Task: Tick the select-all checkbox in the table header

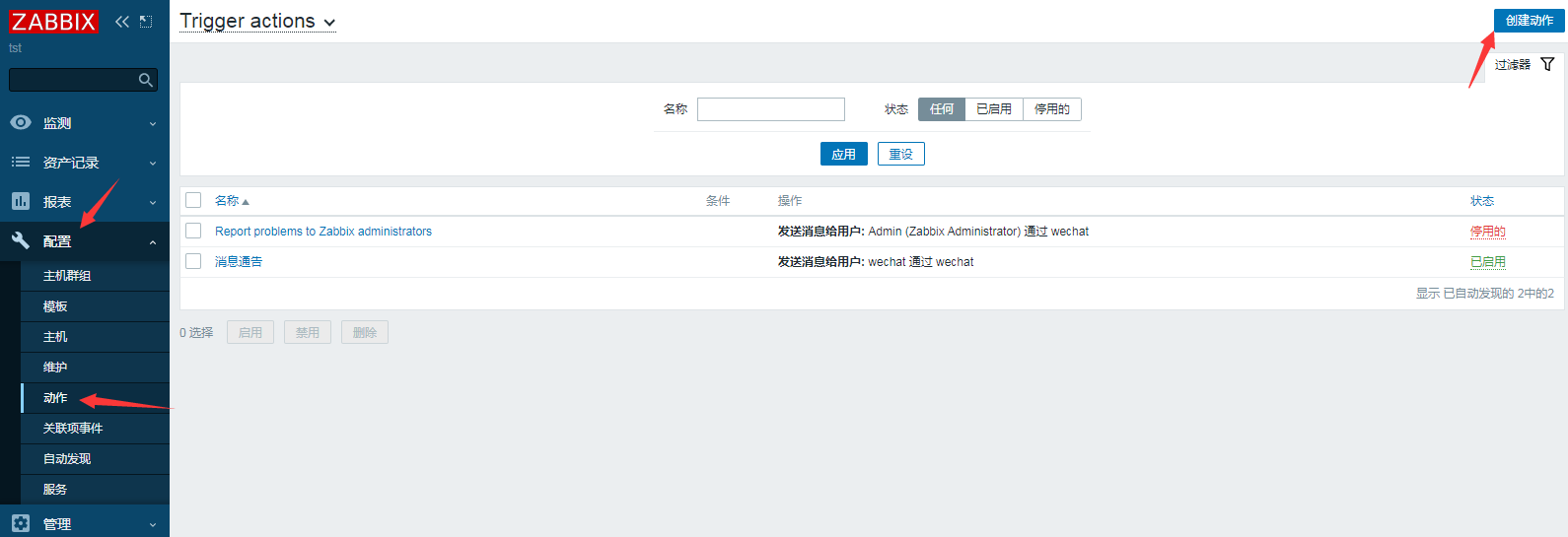Action: (x=193, y=200)
